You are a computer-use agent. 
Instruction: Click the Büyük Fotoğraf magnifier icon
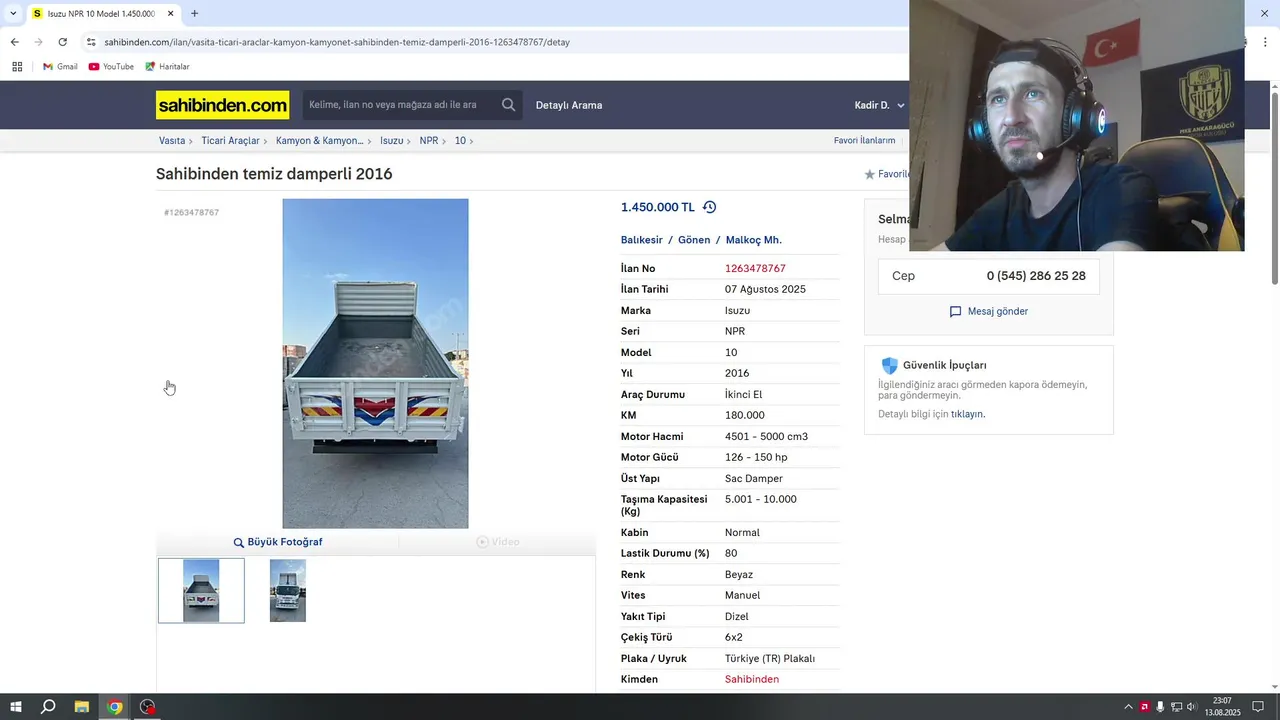(239, 542)
